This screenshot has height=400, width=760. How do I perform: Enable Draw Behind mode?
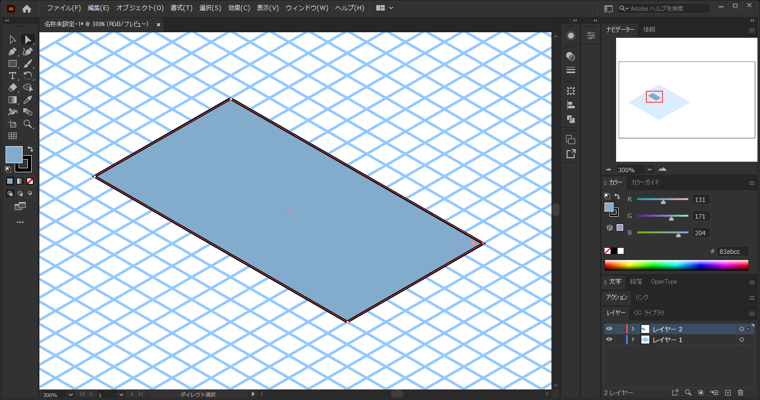20,193
